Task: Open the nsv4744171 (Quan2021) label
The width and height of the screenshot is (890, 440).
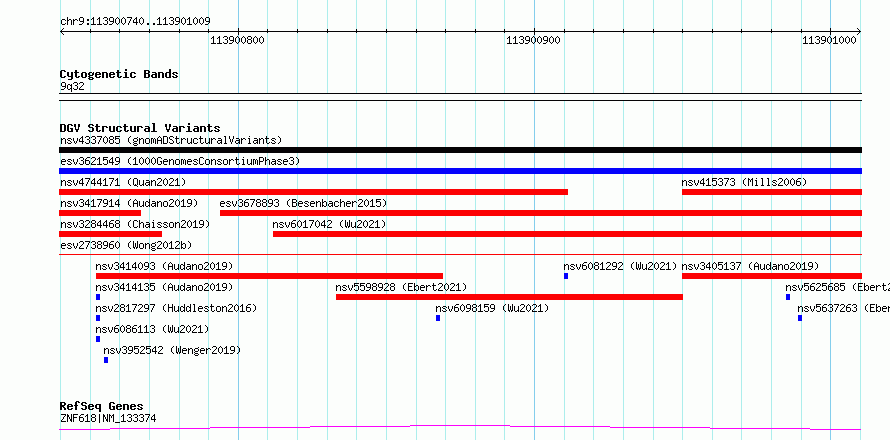Action: [x=123, y=182]
